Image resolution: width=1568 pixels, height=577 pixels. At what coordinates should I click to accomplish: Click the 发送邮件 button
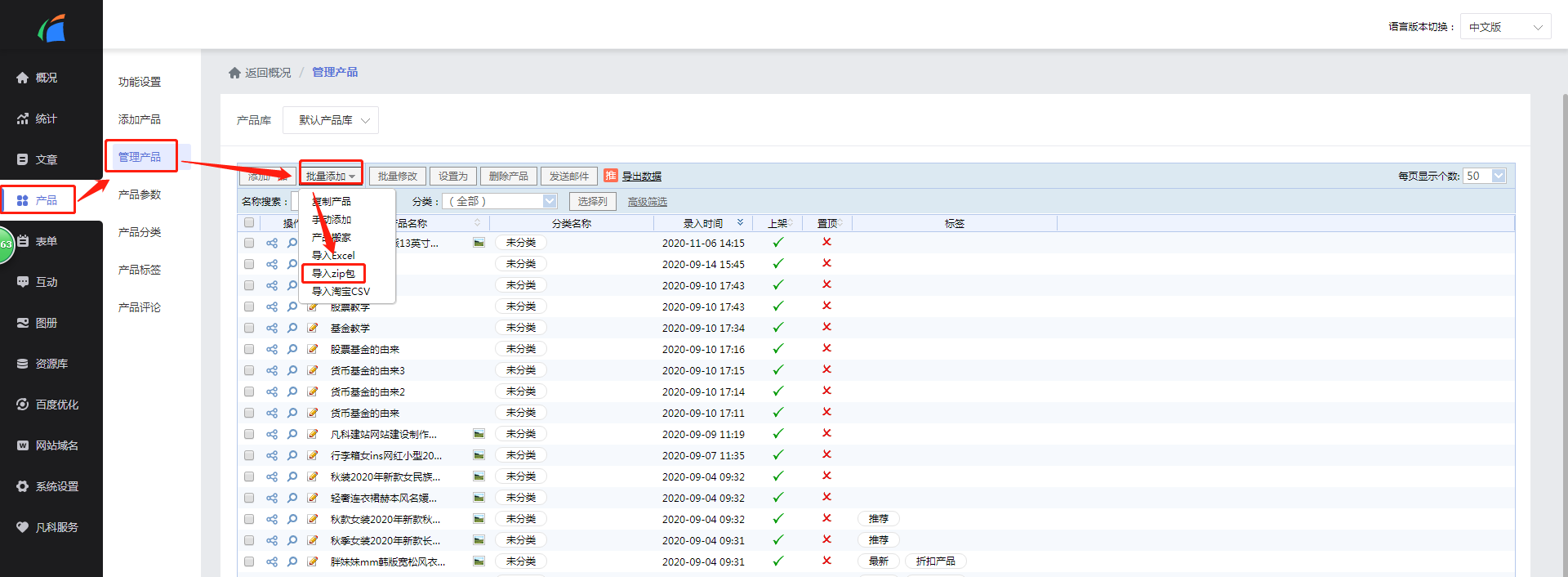569,176
